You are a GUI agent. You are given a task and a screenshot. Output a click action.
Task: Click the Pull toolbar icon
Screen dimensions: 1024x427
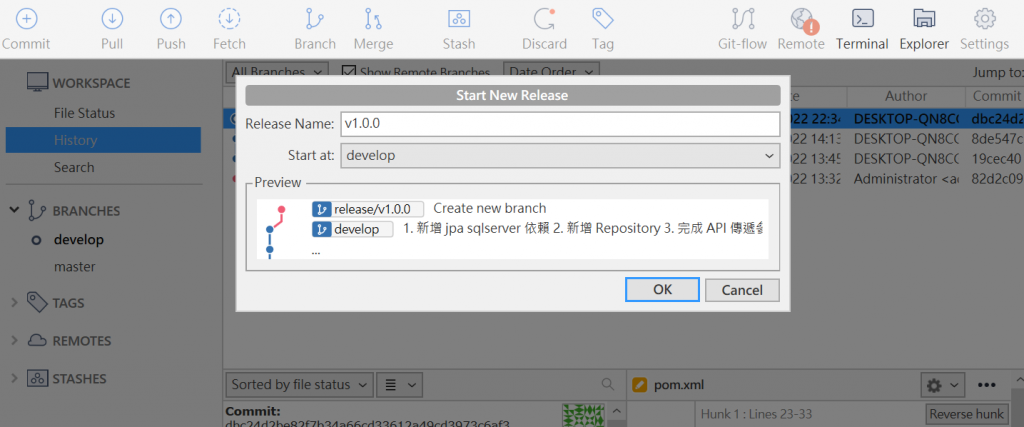click(112, 19)
